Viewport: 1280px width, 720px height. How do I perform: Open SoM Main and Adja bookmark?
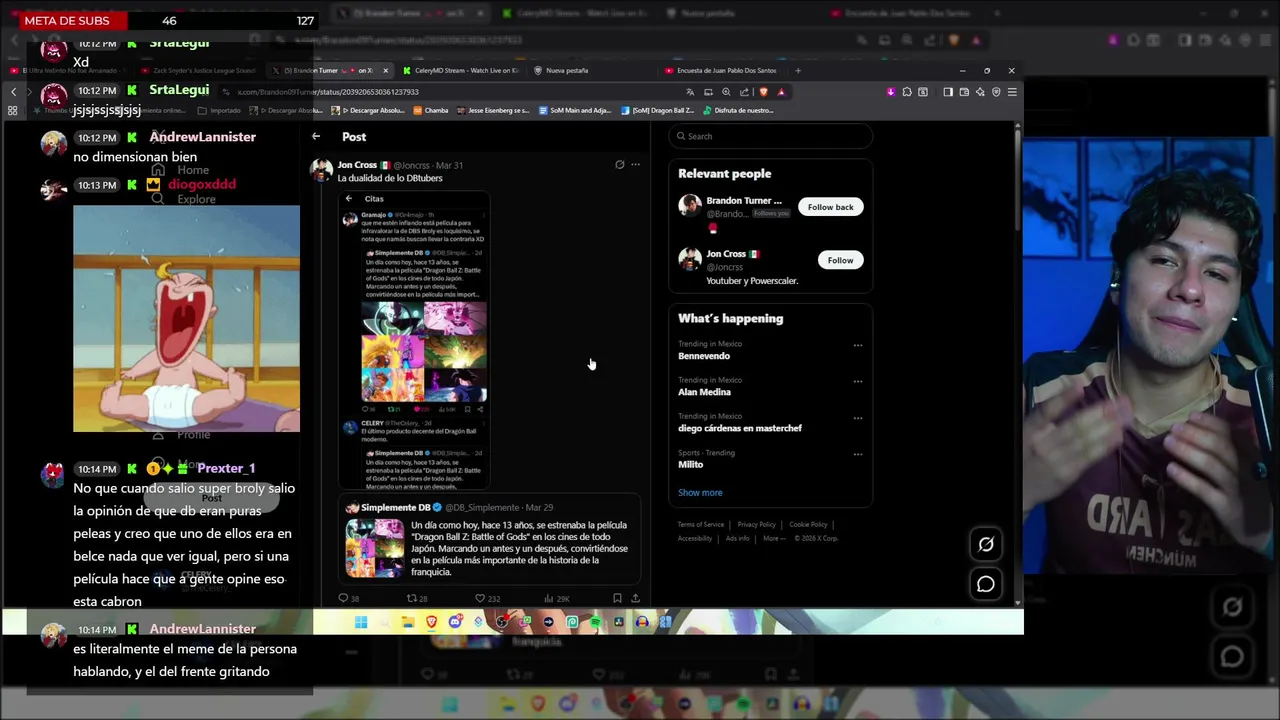pos(575,110)
